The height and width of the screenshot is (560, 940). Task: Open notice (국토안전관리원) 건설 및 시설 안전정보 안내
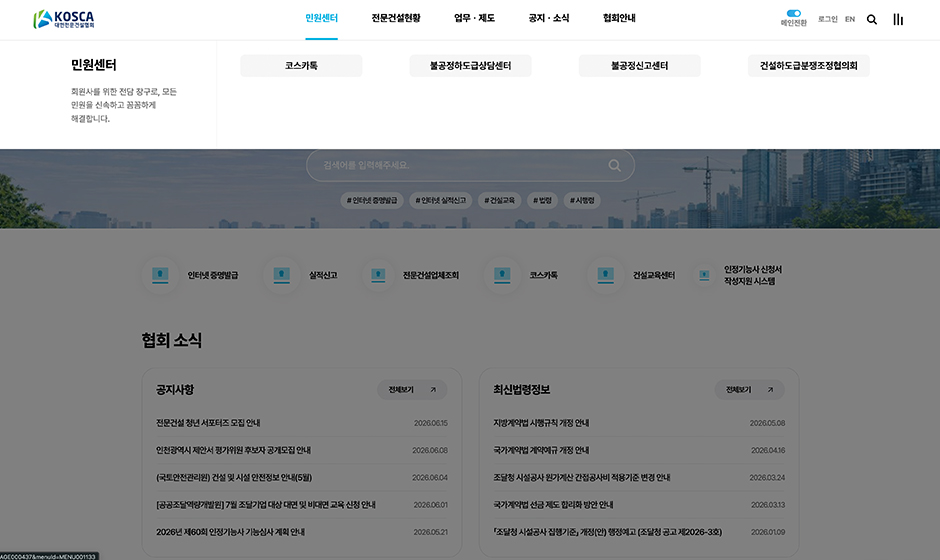coord(234,478)
